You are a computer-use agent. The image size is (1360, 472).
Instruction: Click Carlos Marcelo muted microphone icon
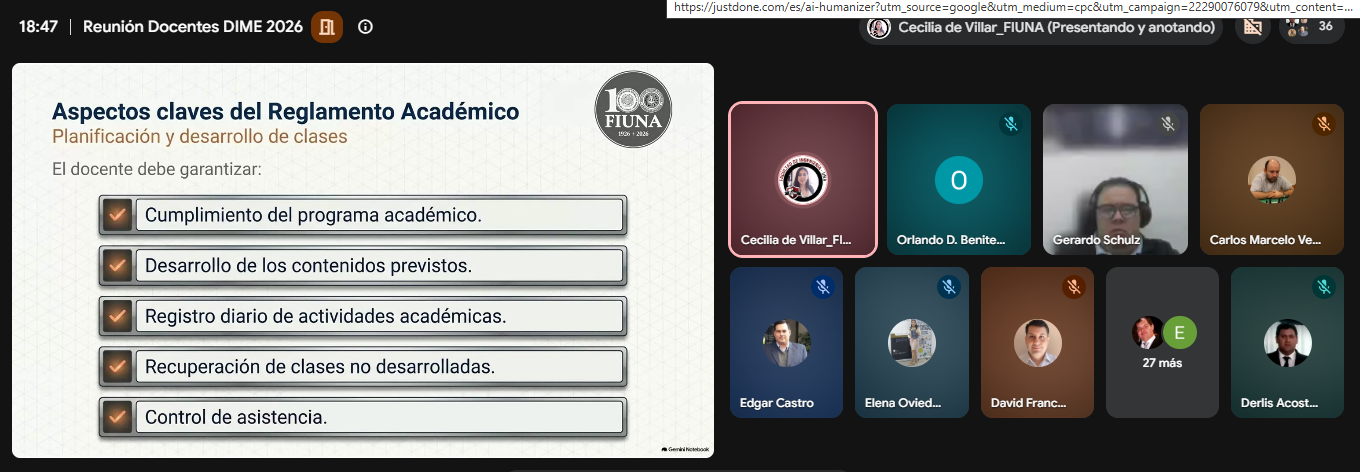coord(1323,124)
